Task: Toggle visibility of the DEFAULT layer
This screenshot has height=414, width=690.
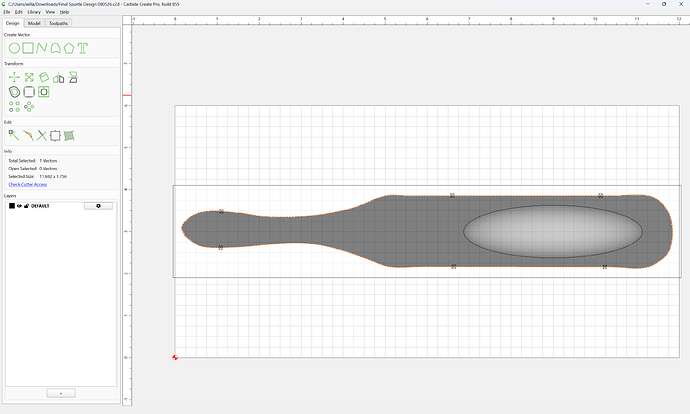Action: [19, 206]
